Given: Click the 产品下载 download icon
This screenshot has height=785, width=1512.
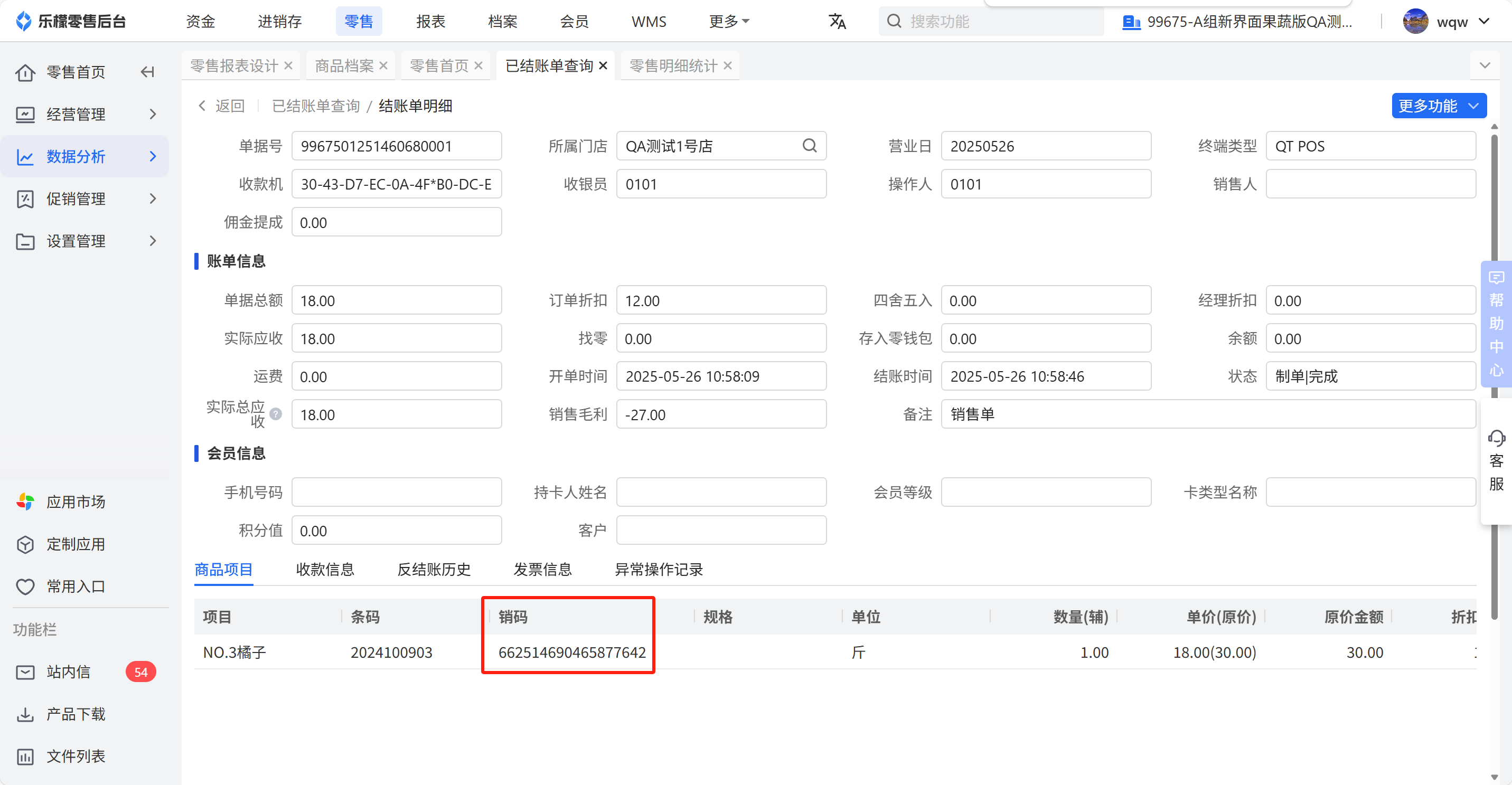Looking at the screenshot, I should [25, 714].
